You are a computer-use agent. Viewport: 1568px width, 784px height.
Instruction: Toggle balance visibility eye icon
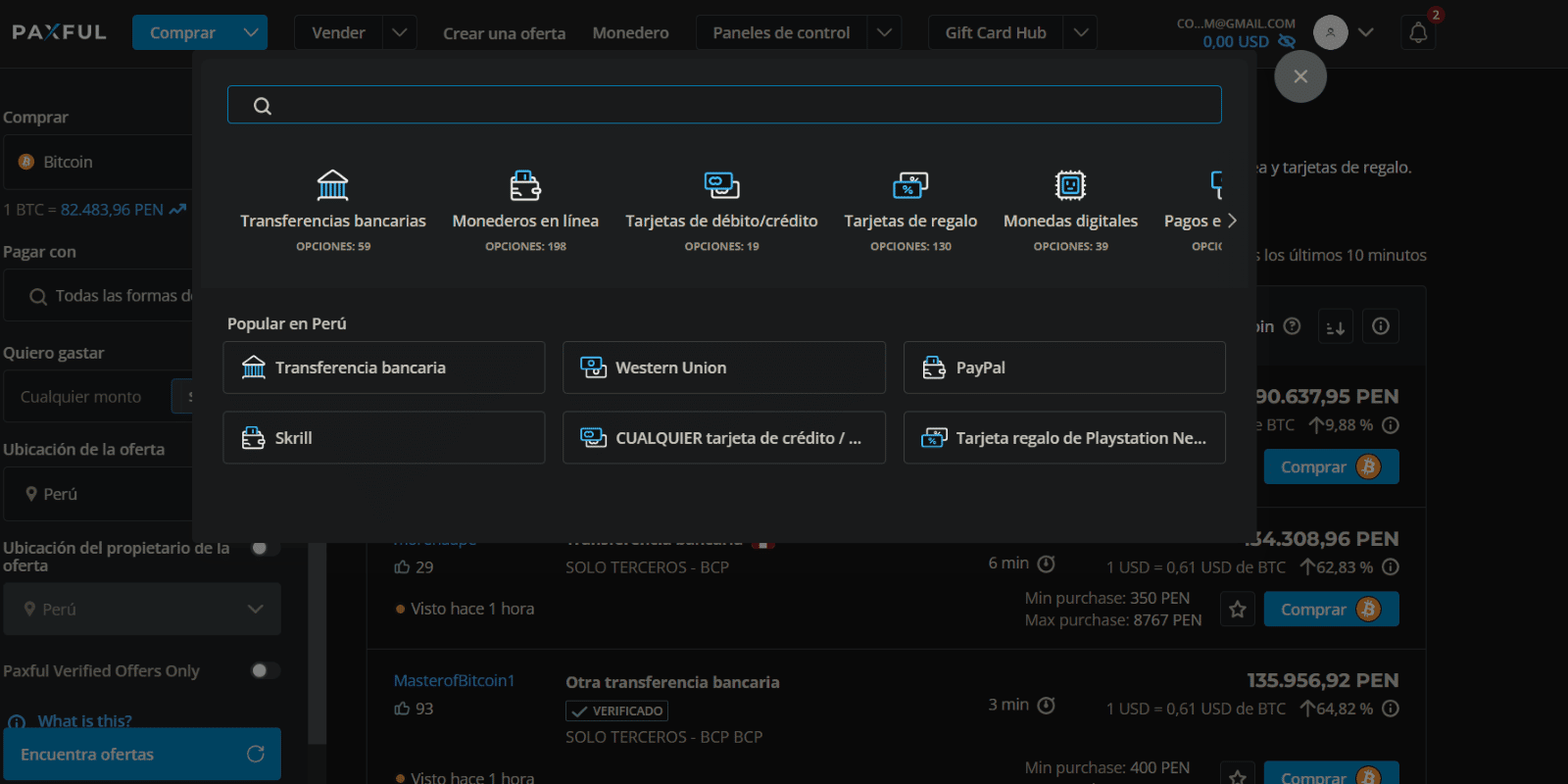click(1287, 41)
